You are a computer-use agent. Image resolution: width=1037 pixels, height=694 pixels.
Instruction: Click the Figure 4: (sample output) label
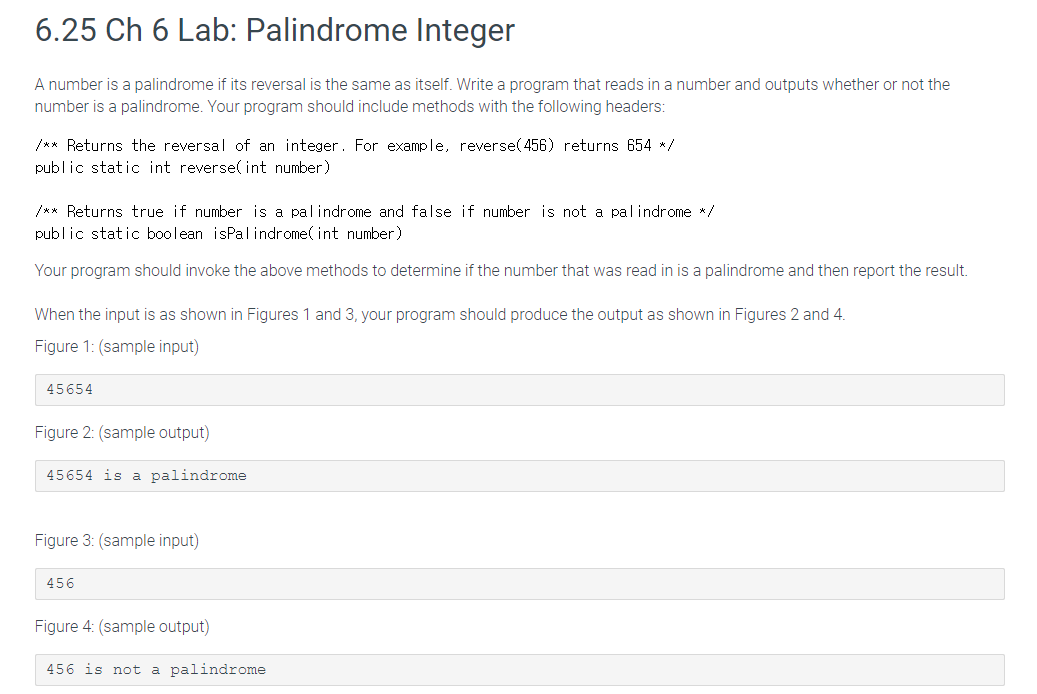(122, 627)
